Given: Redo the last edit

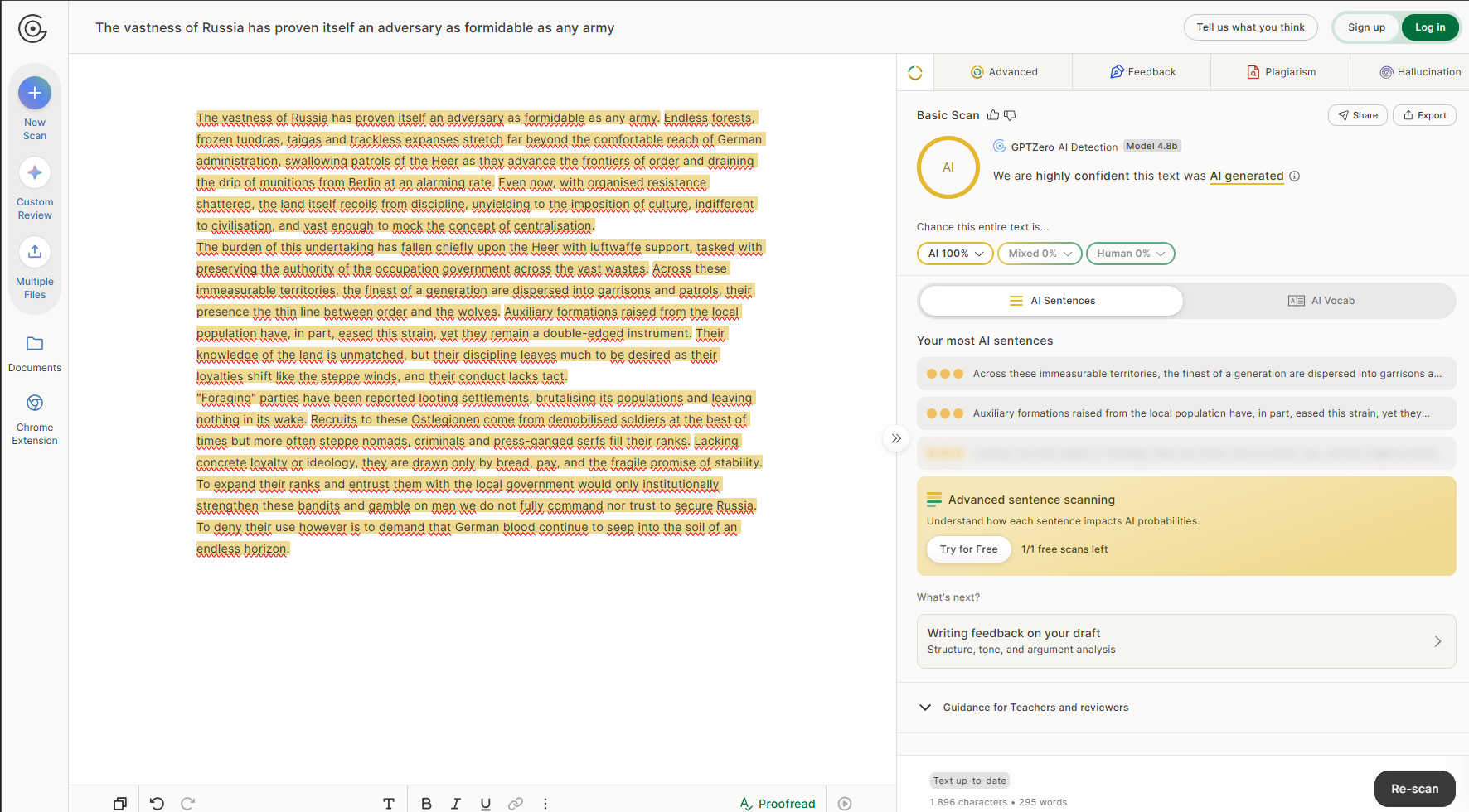Looking at the screenshot, I should (x=188, y=803).
